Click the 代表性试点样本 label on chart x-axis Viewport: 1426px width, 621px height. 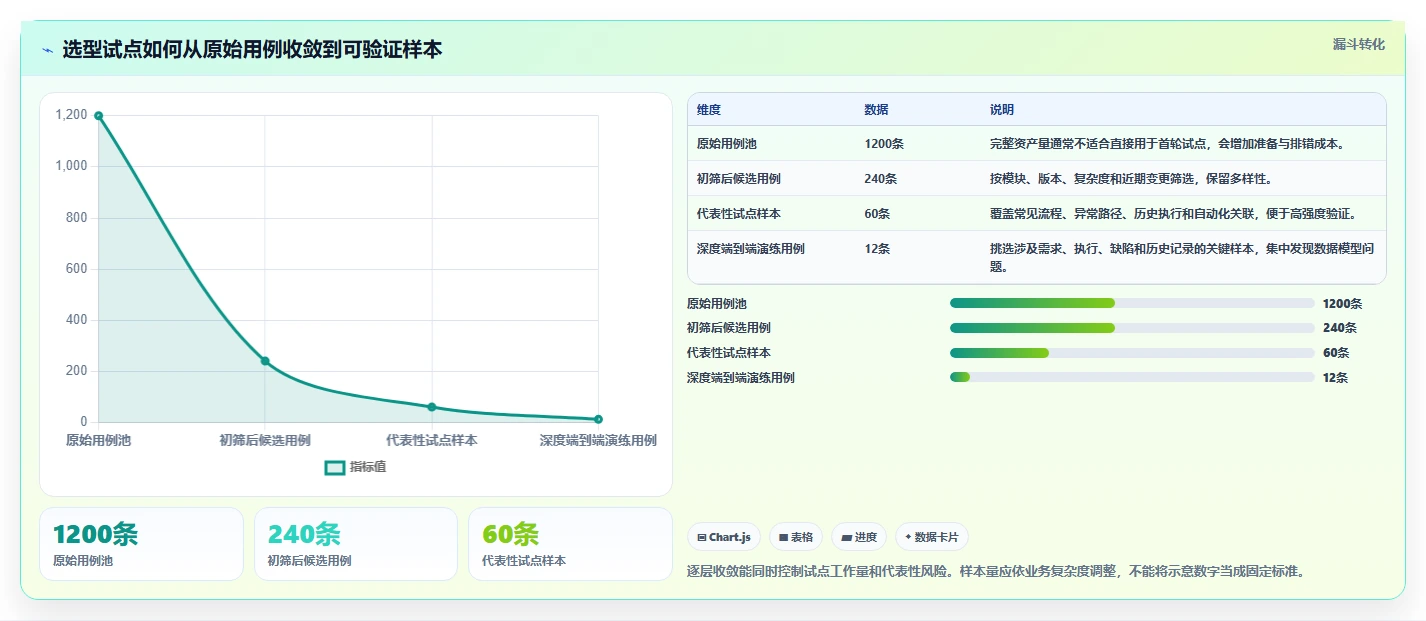[432, 440]
